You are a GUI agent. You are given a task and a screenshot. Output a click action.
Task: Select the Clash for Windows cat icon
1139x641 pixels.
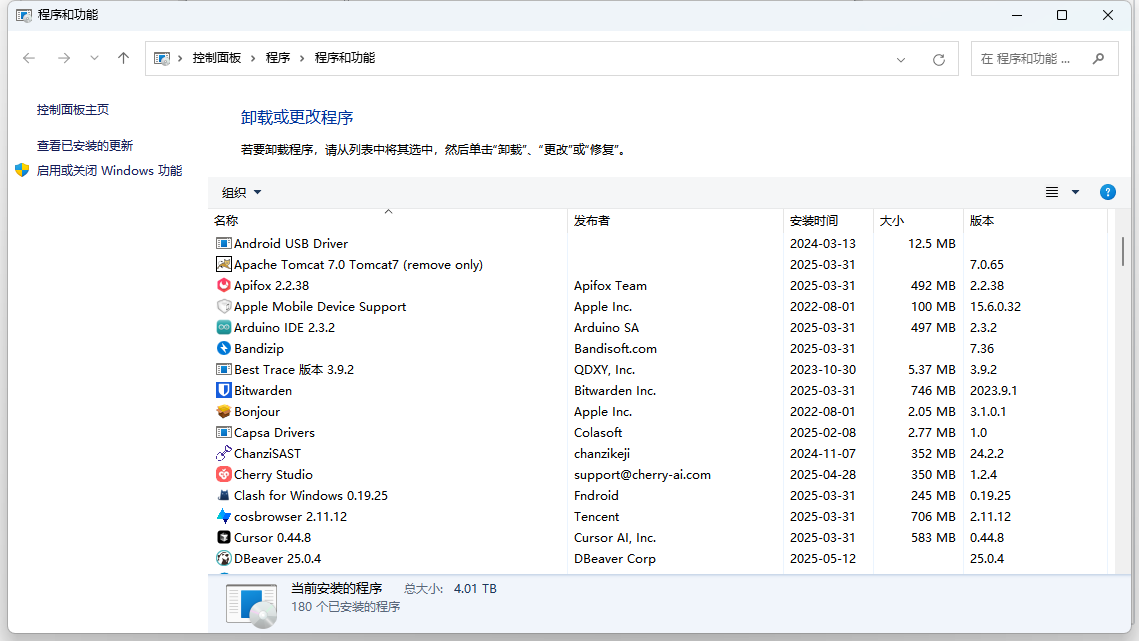(224, 496)
